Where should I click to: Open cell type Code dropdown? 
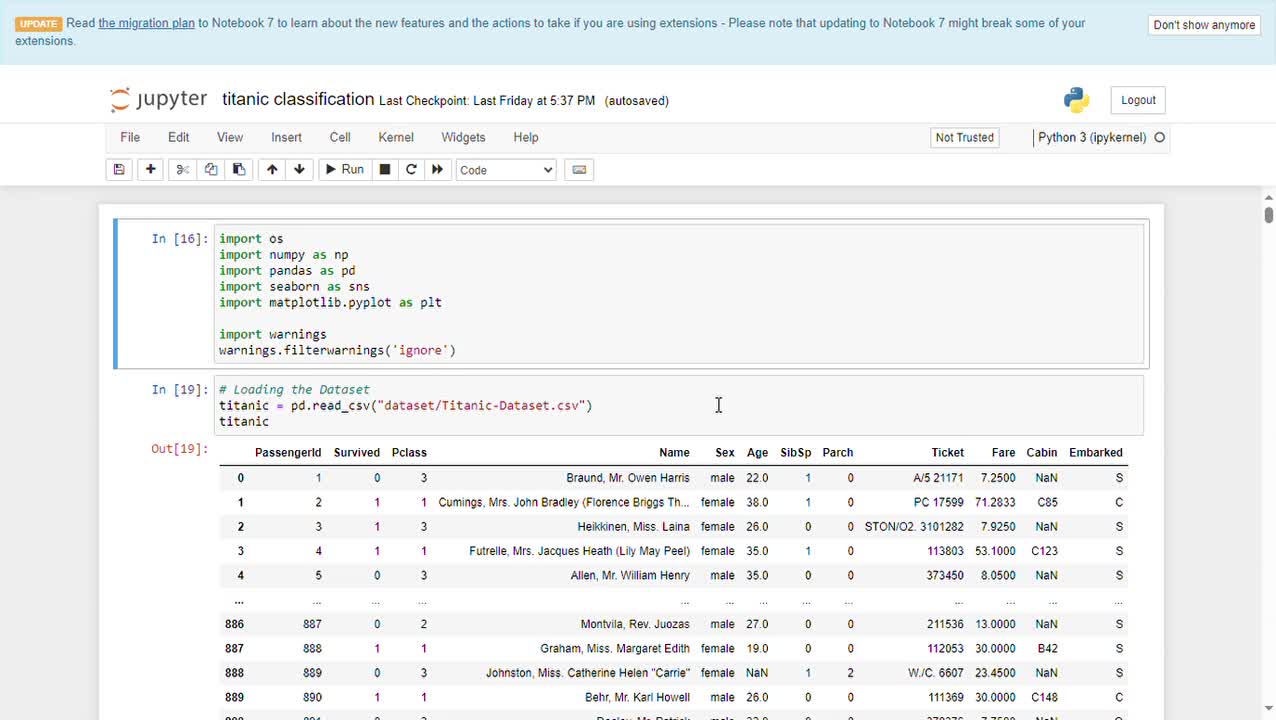(506, 170)
